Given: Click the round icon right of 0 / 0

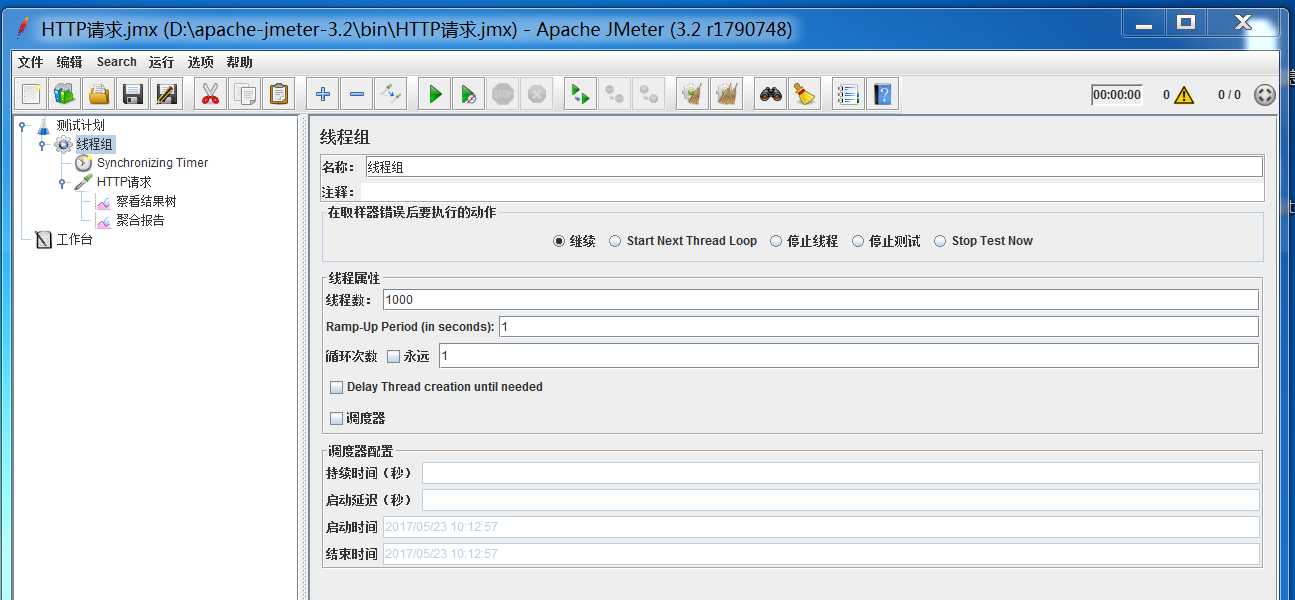Looking at the screenshot, I should [x=1264, y=95].
